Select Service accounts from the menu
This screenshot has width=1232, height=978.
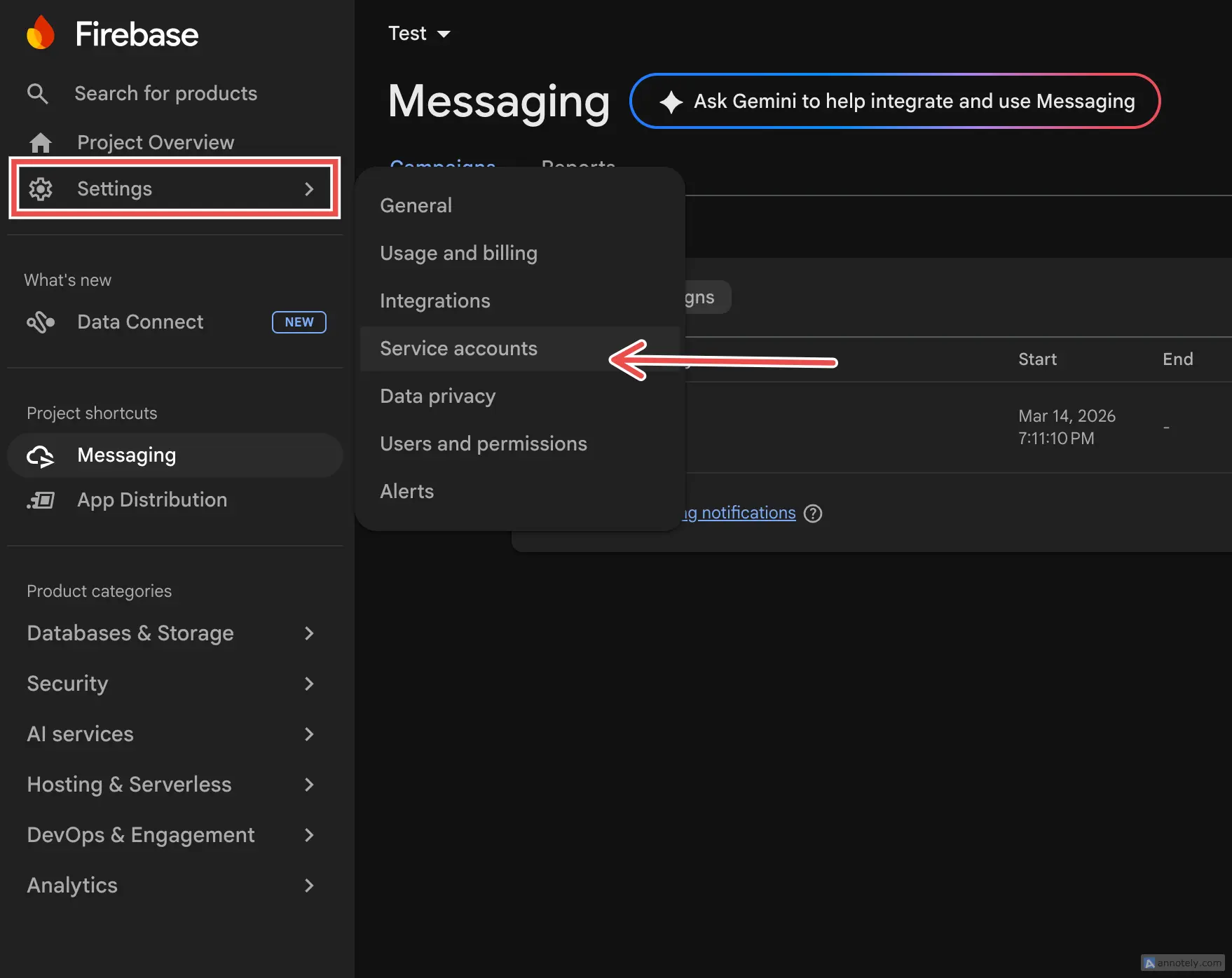click(x=458, y=348)
